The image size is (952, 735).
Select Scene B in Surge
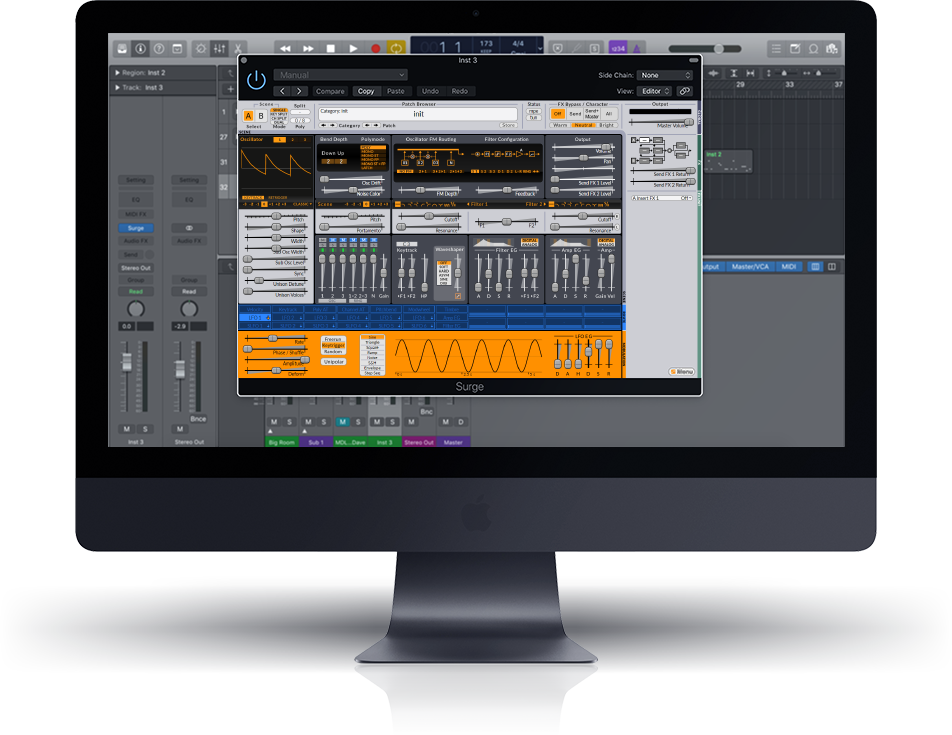pos(261,116)
